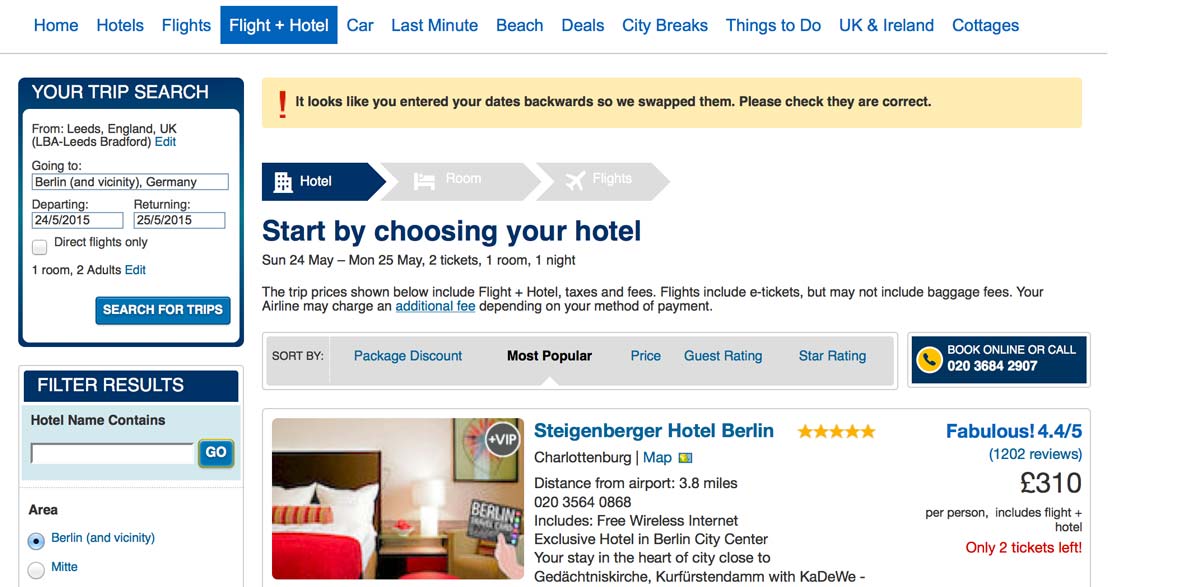Click the +VIP badge on hotel photo
The width and height of the screenshot is (1200, 587).
[502, 440]
